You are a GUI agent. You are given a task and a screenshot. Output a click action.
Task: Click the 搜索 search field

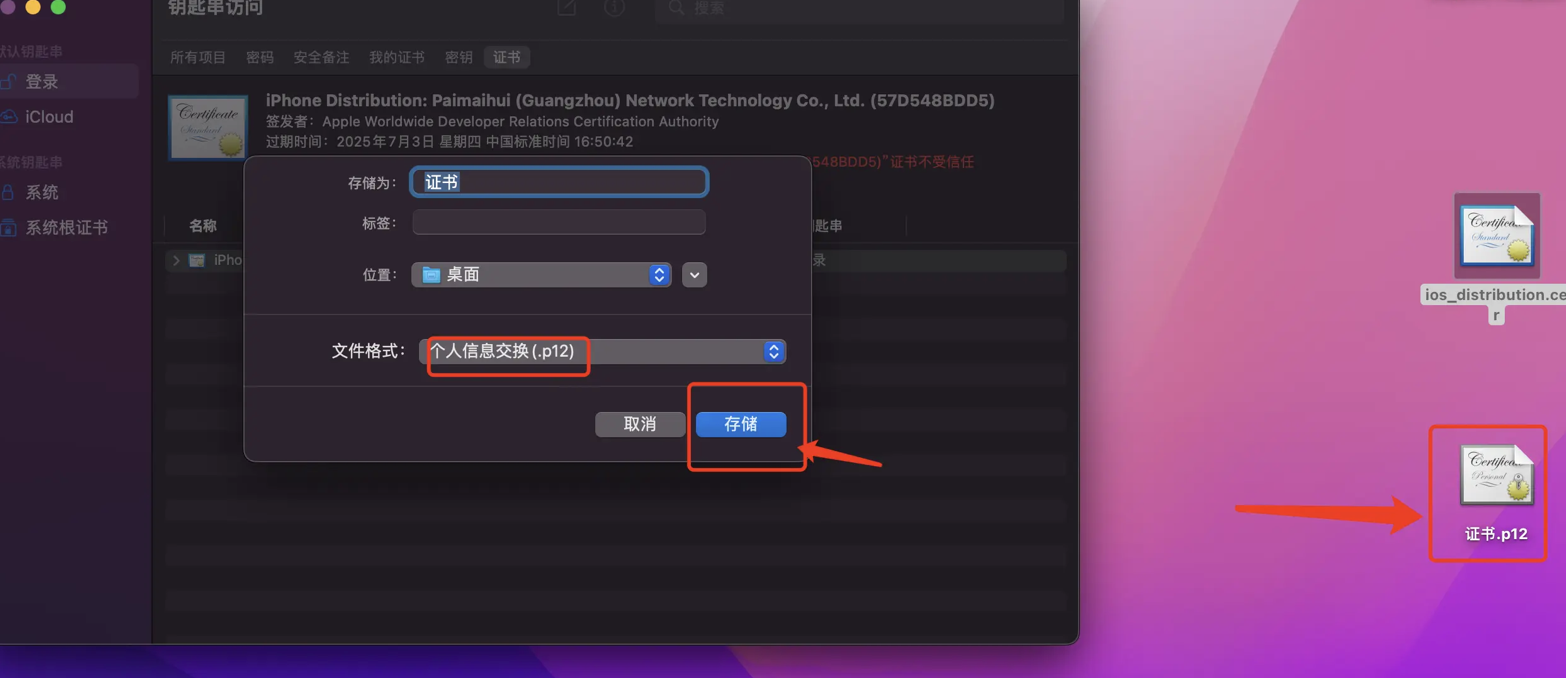tap(859, 9)
